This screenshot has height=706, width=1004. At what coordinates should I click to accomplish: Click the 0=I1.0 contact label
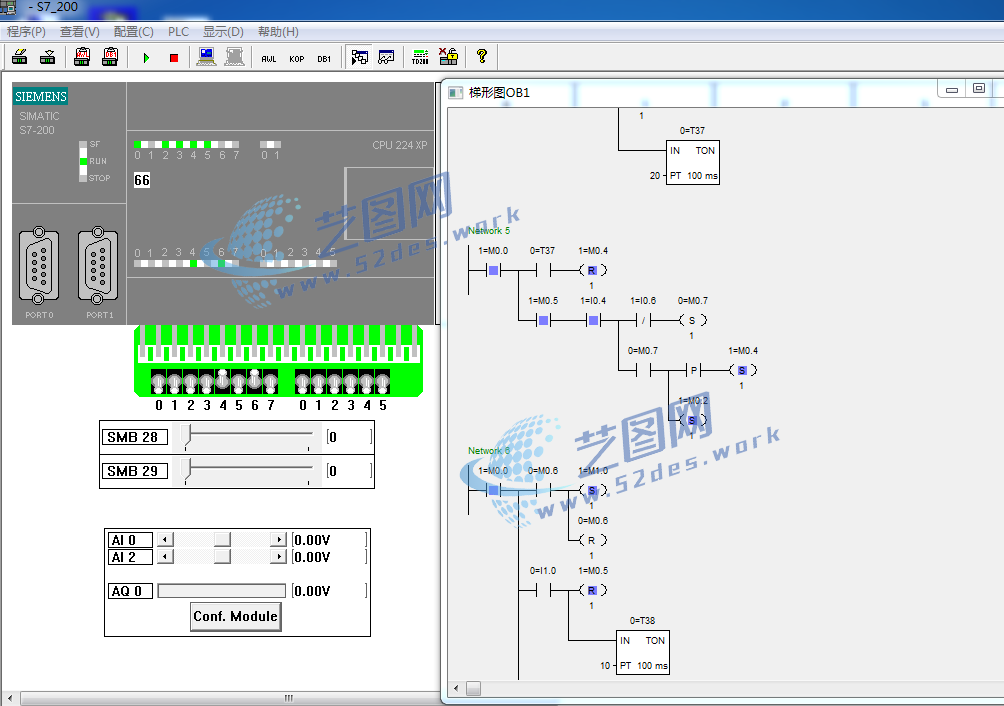543,571
